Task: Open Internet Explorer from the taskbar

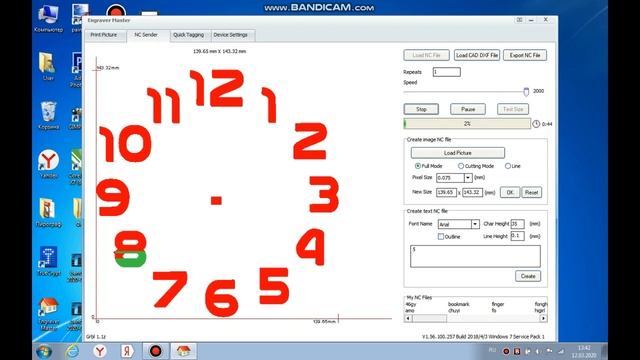Action: (x=73, y=351)
